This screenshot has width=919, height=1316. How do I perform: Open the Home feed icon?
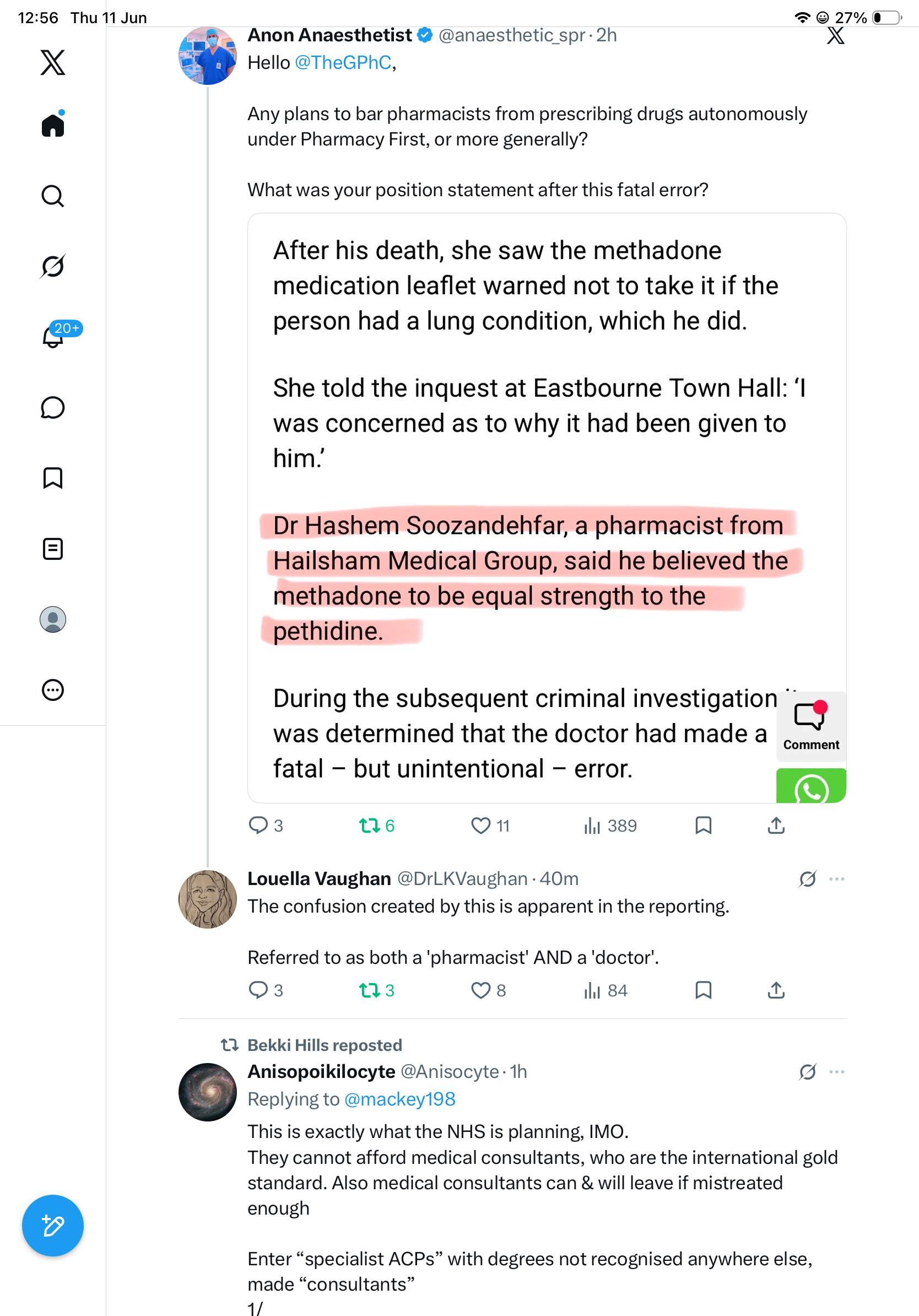[53, 125]
